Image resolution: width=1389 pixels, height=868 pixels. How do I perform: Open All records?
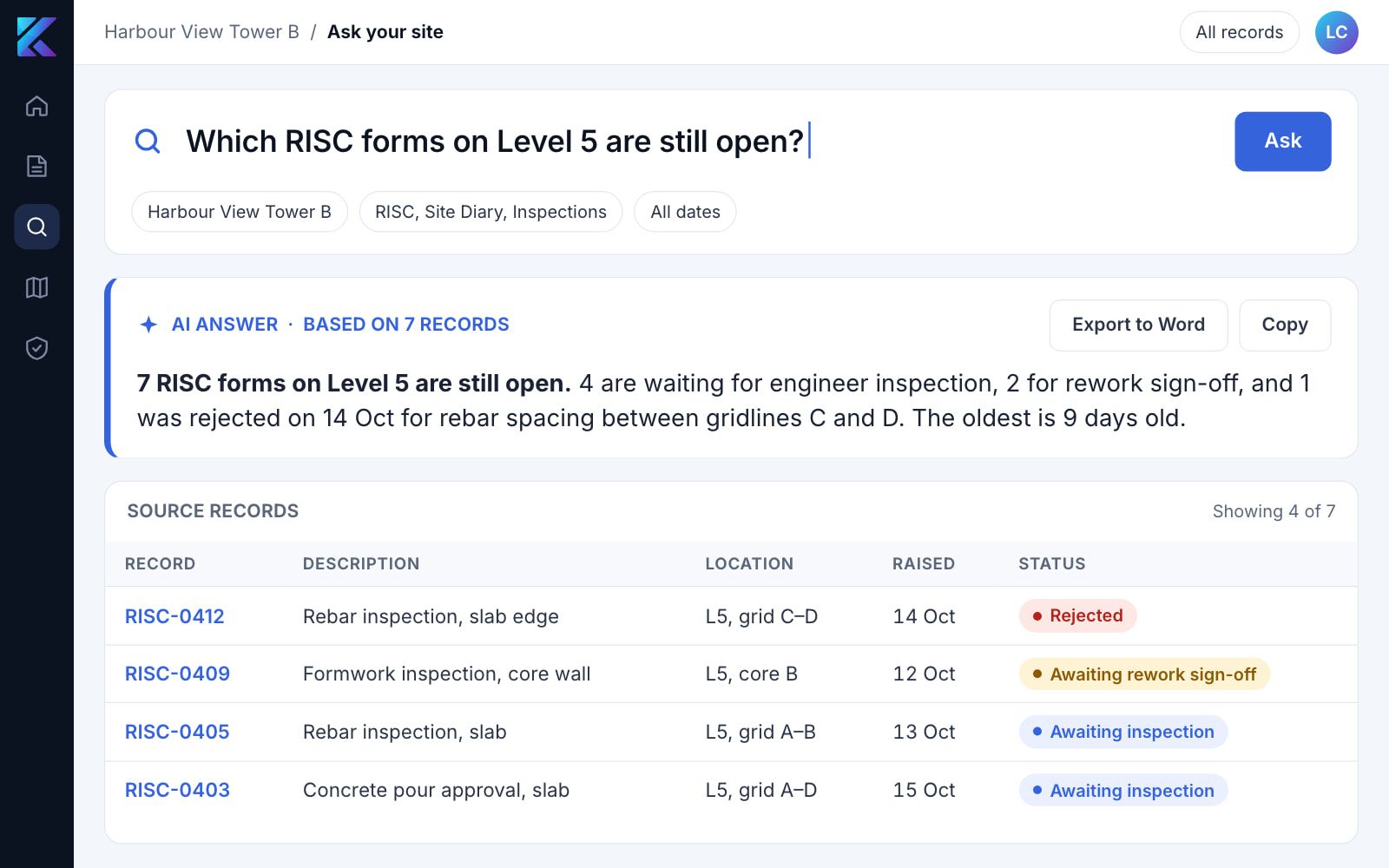1239,32
